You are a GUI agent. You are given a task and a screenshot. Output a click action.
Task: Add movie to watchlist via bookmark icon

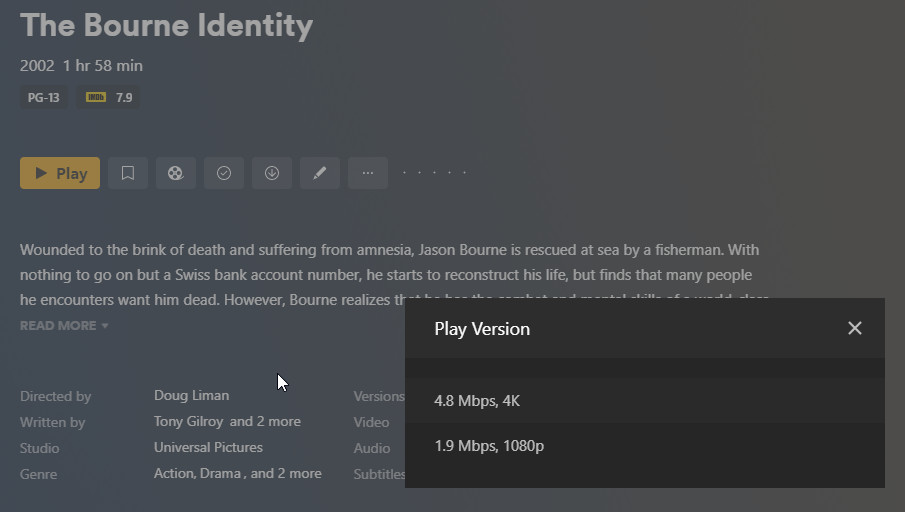[x=128, y=173]
